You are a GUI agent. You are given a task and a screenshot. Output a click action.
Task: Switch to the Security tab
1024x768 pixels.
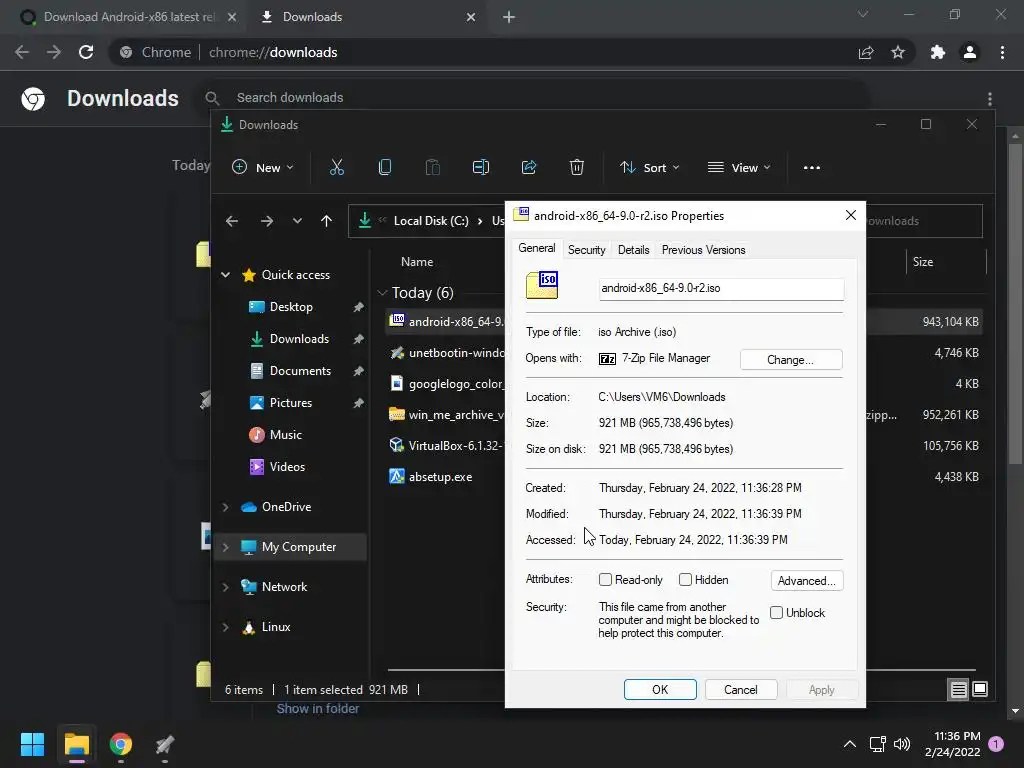tap(586, 249)
